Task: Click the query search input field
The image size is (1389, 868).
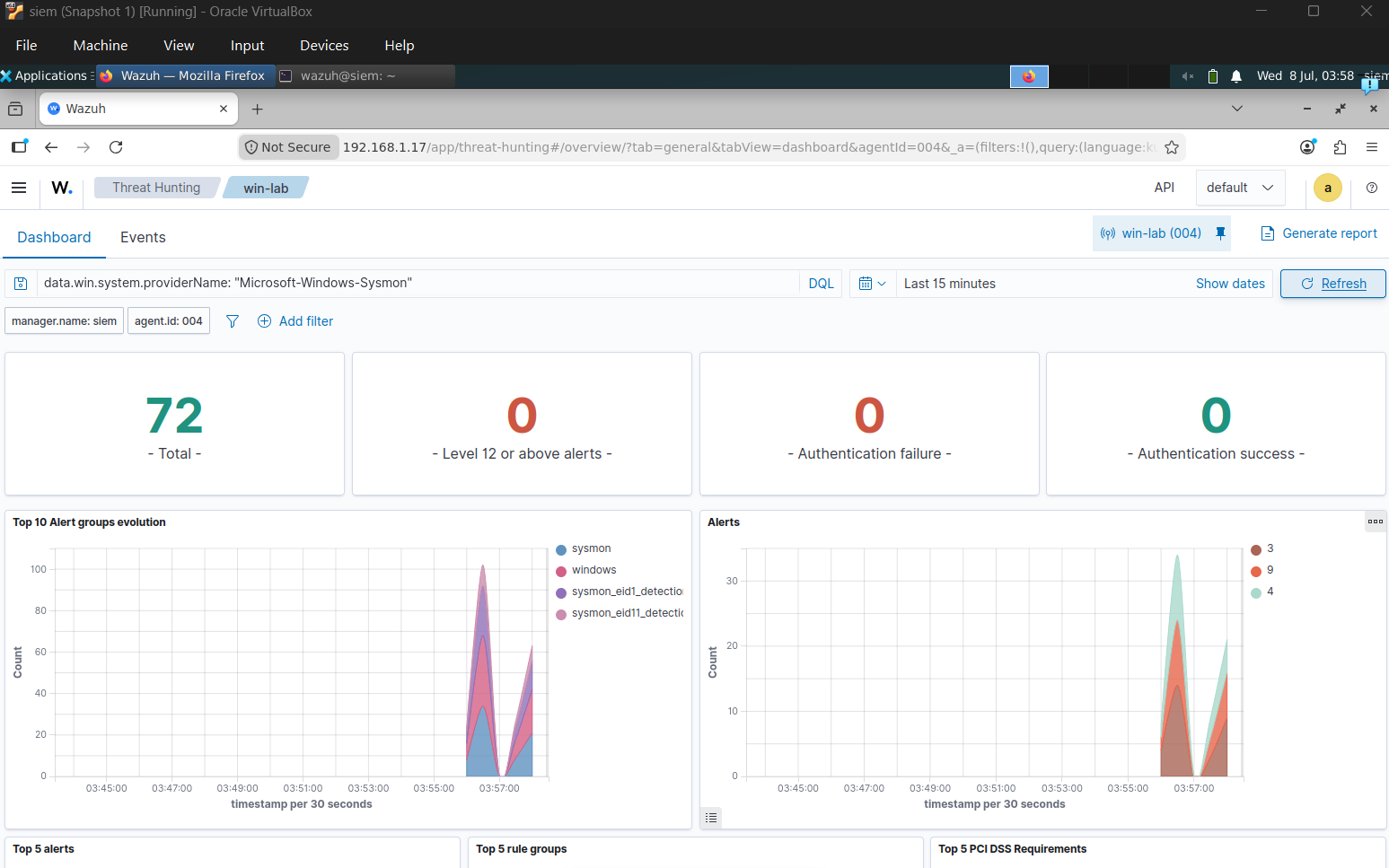Action: 418,284
